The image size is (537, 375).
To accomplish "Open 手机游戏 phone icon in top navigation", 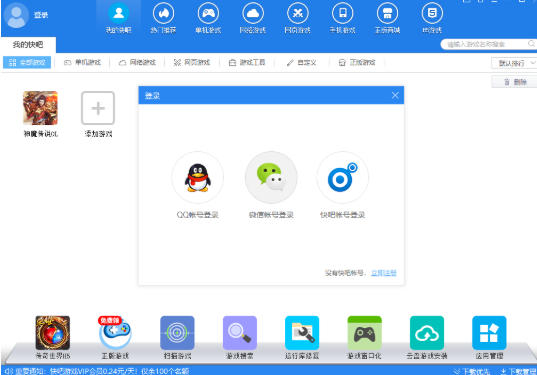I will [342, 13].
